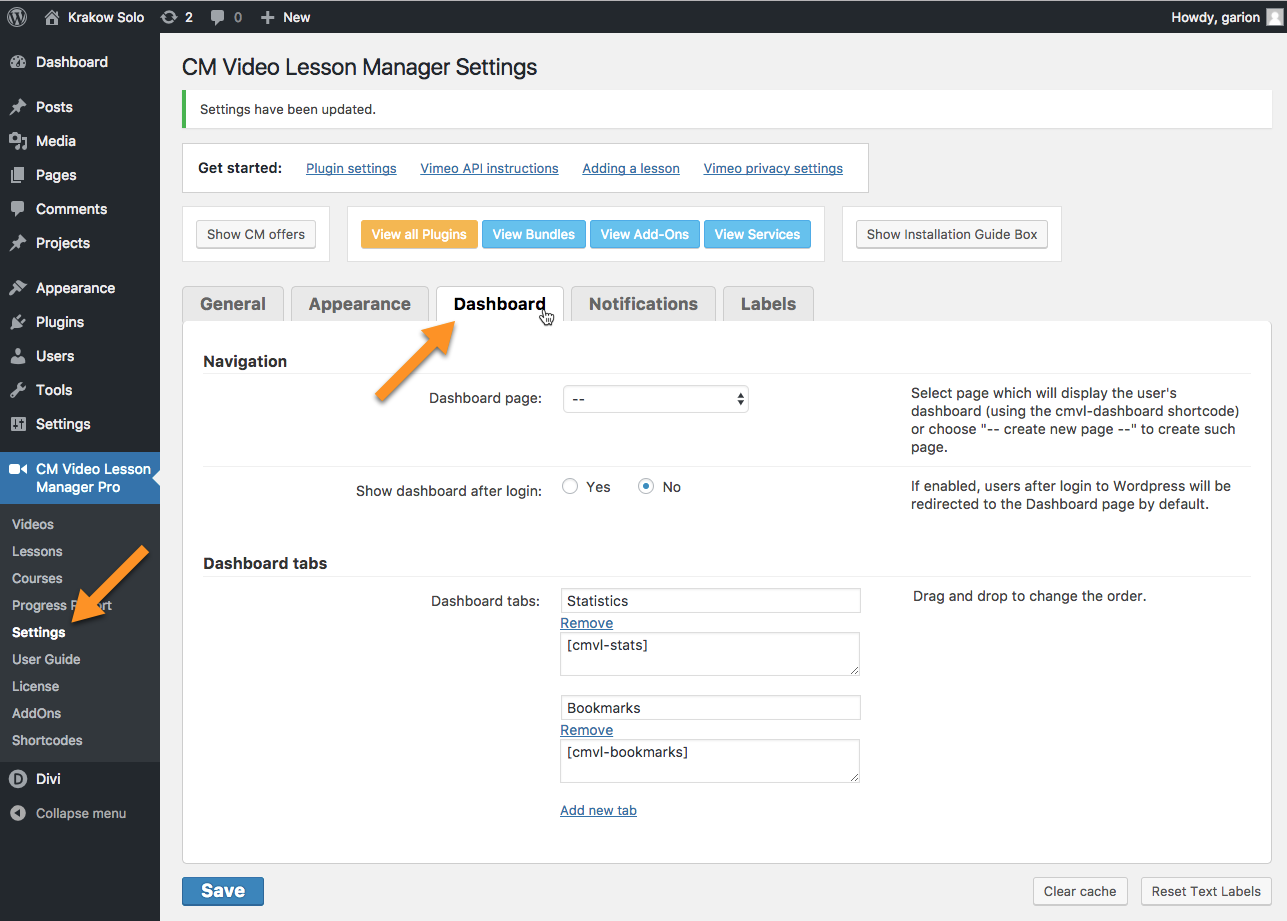The width and height of the screenshot is (1287, 921).
Task: Click the Divi D logo icon
Action: coord(18,779)
